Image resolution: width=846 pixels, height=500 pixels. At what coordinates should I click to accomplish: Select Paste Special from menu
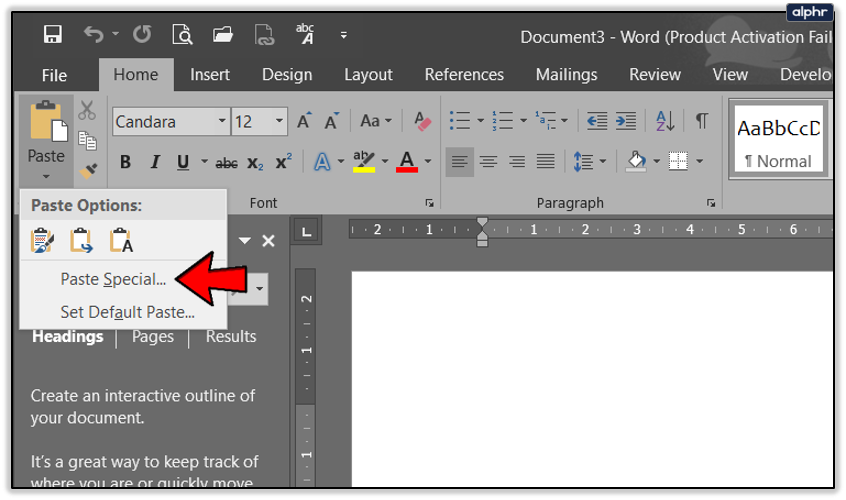tap(113, 279)
